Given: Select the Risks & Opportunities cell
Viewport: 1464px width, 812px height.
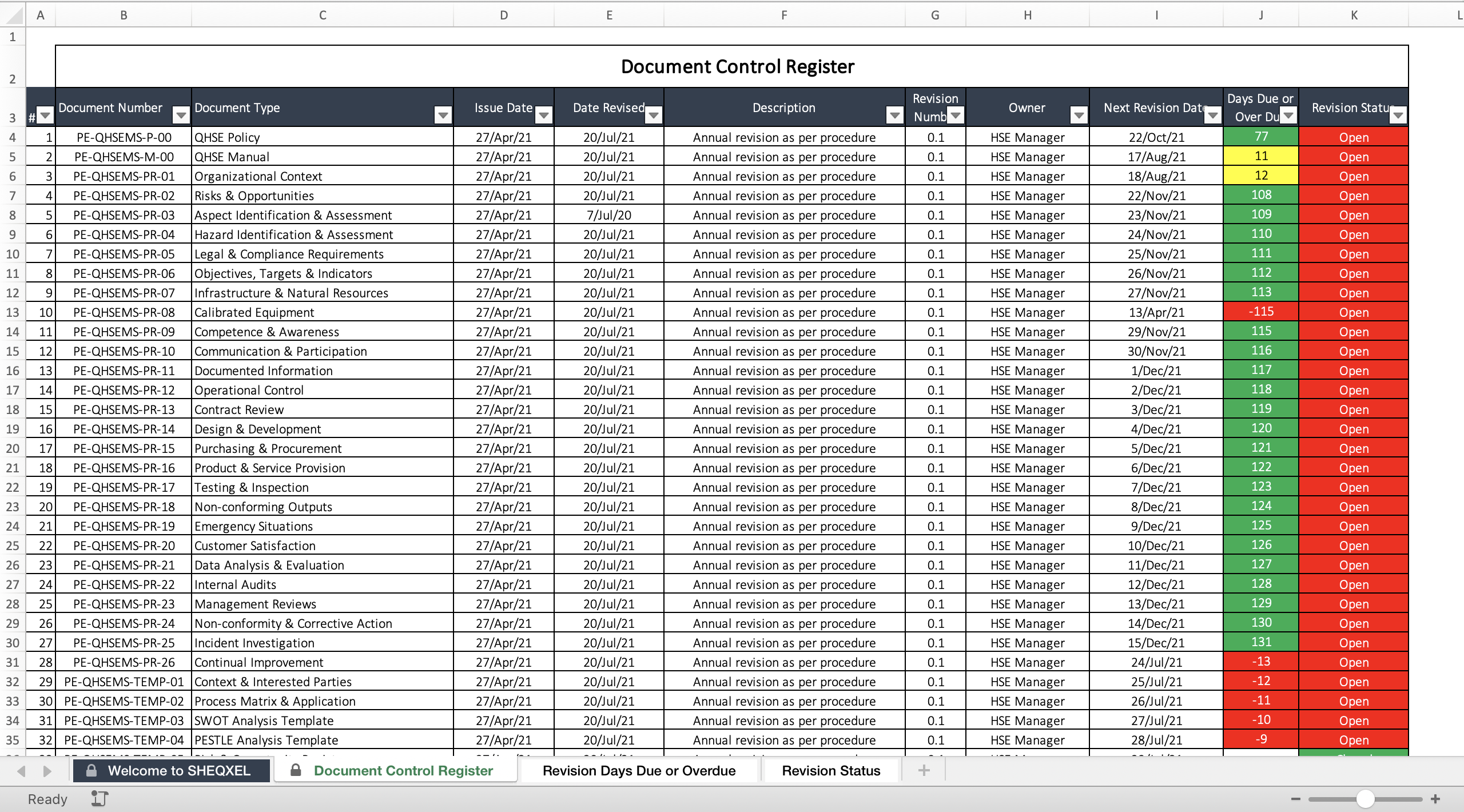Looking at the screenshot, I should tap(323, 196).
